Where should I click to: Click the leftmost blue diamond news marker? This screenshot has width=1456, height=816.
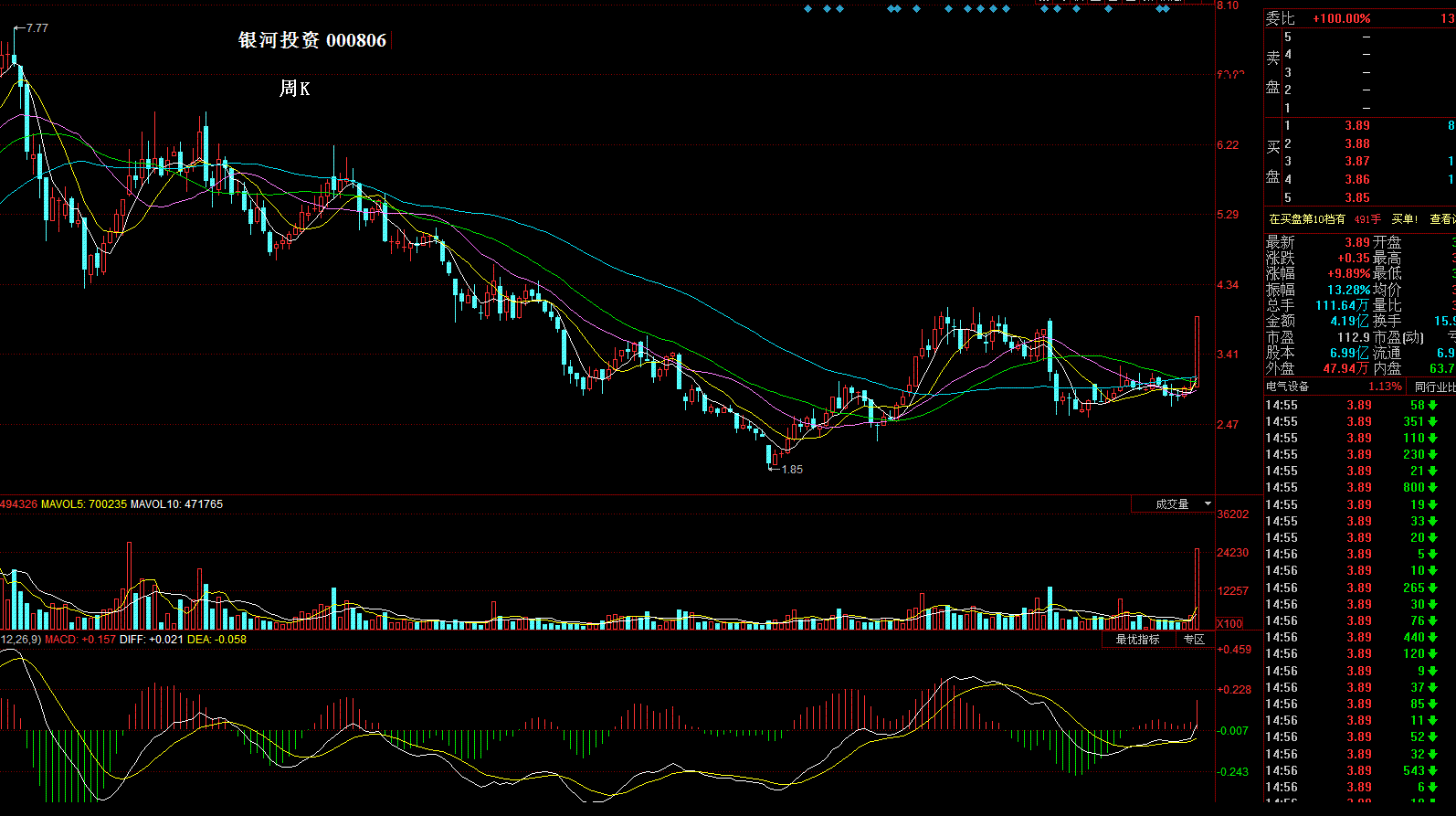(807, 9)
